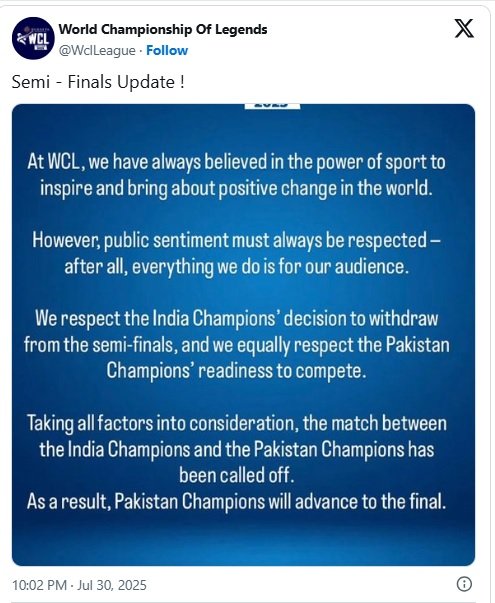The width and height of the screenshot is (495, 603).
Task: Click the WCL profile avatar
Action: point(33,38)
